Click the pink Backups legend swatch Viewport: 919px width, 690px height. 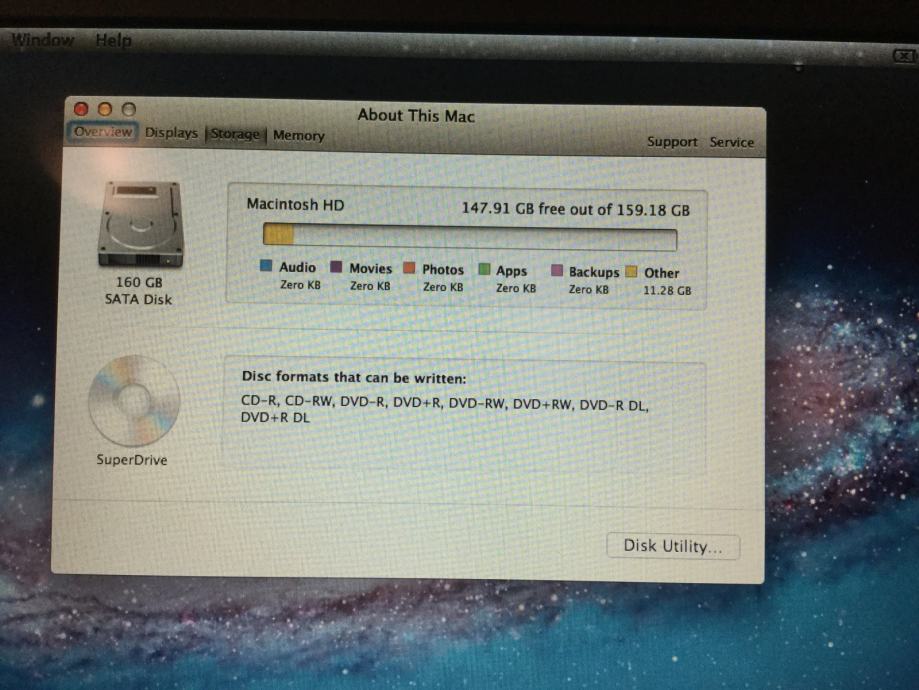[x=557, y=270]
